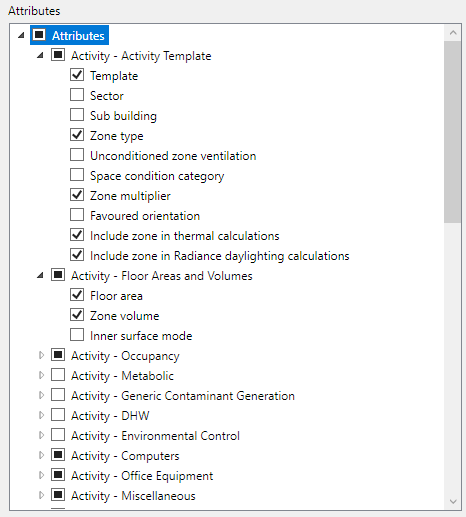Screen dimensions: 466x517
Task: Collapse the root Attributes tree node
Action: (21, 35)
